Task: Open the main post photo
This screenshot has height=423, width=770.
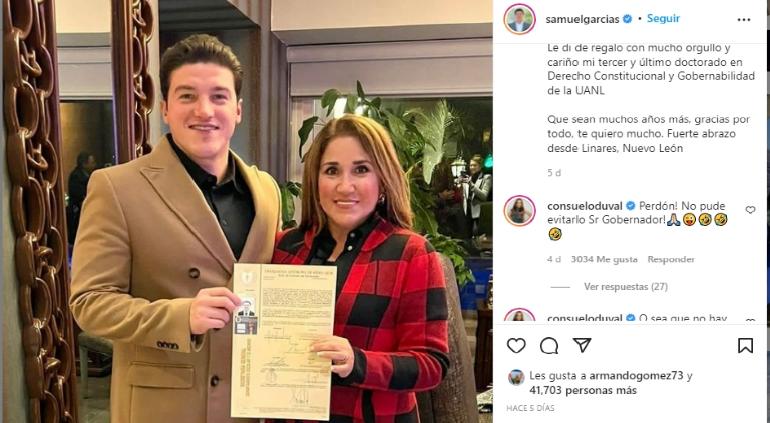Action: [x=247, y=211]
